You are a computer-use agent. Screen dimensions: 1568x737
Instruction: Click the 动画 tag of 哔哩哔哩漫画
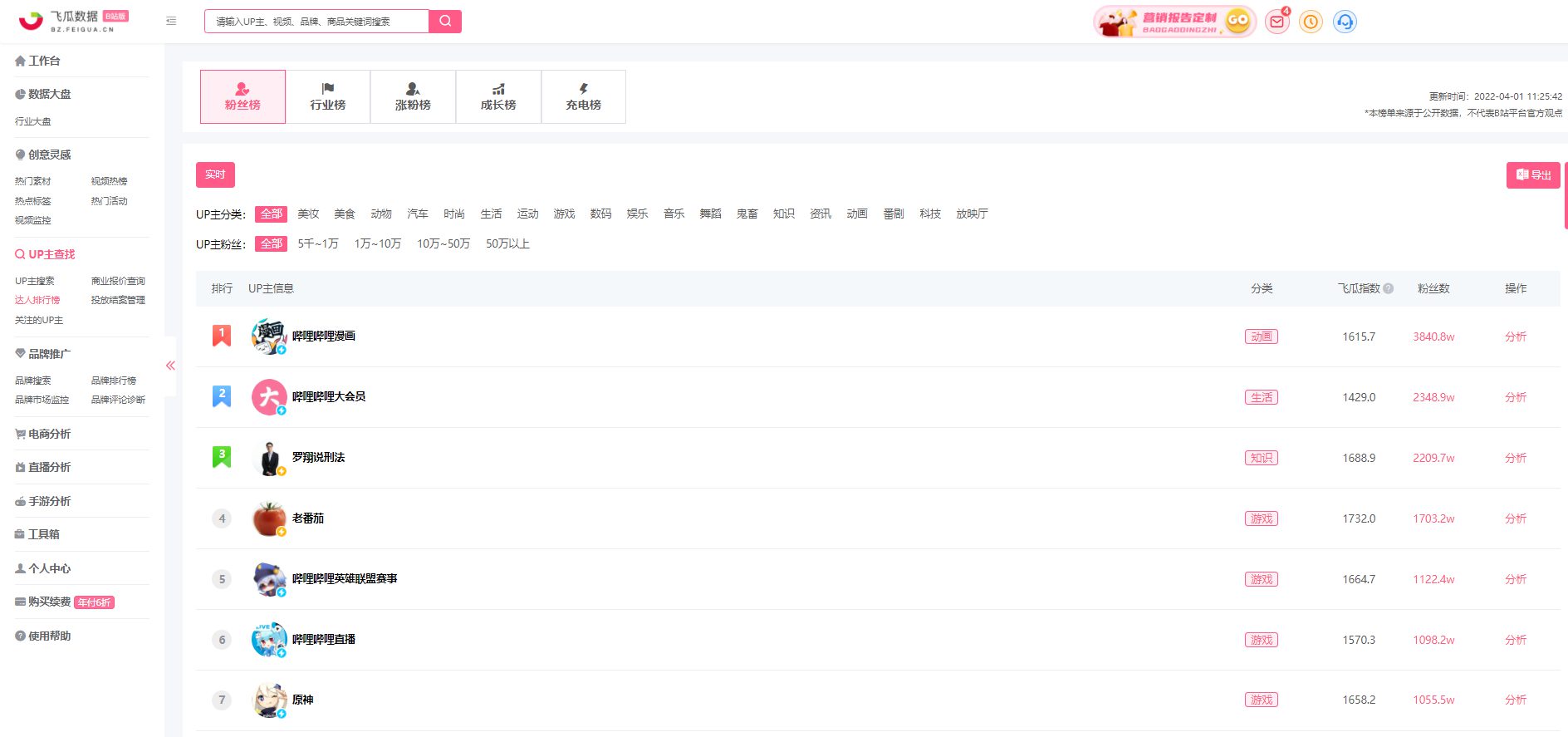coord(1262,337)
